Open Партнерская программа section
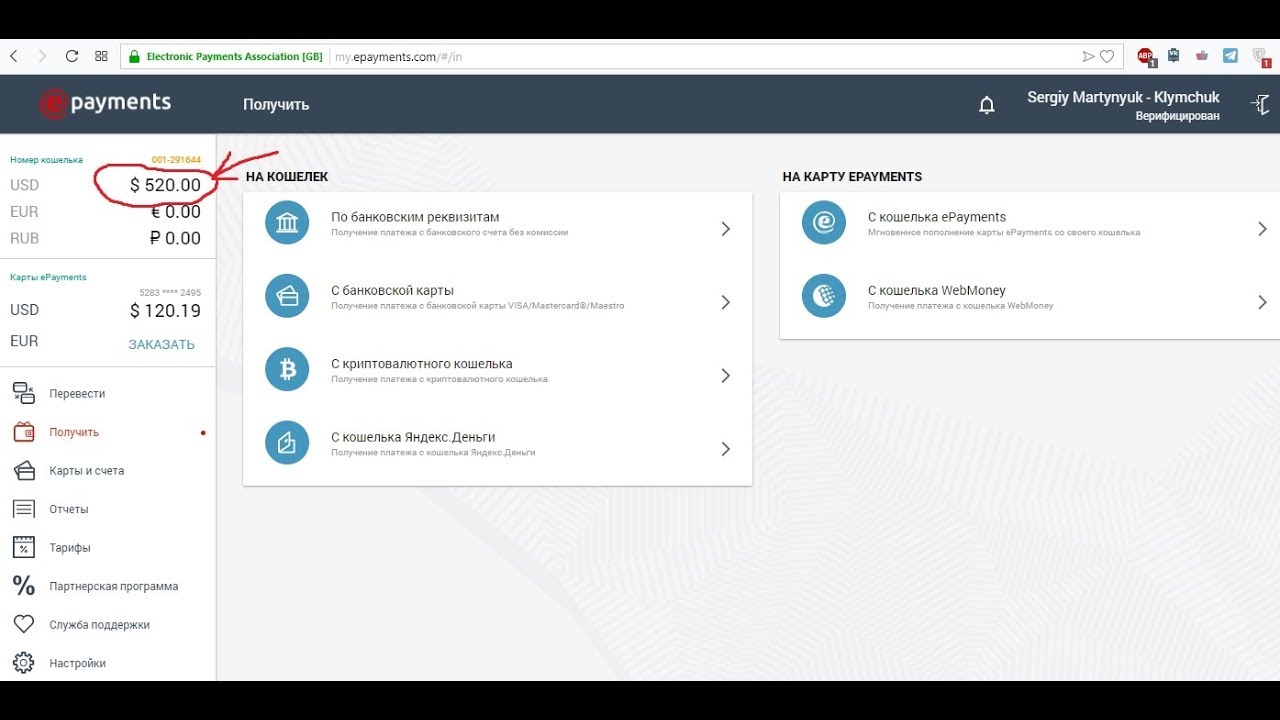Viewport: 1280px width, 720px height. click(114, 587)
